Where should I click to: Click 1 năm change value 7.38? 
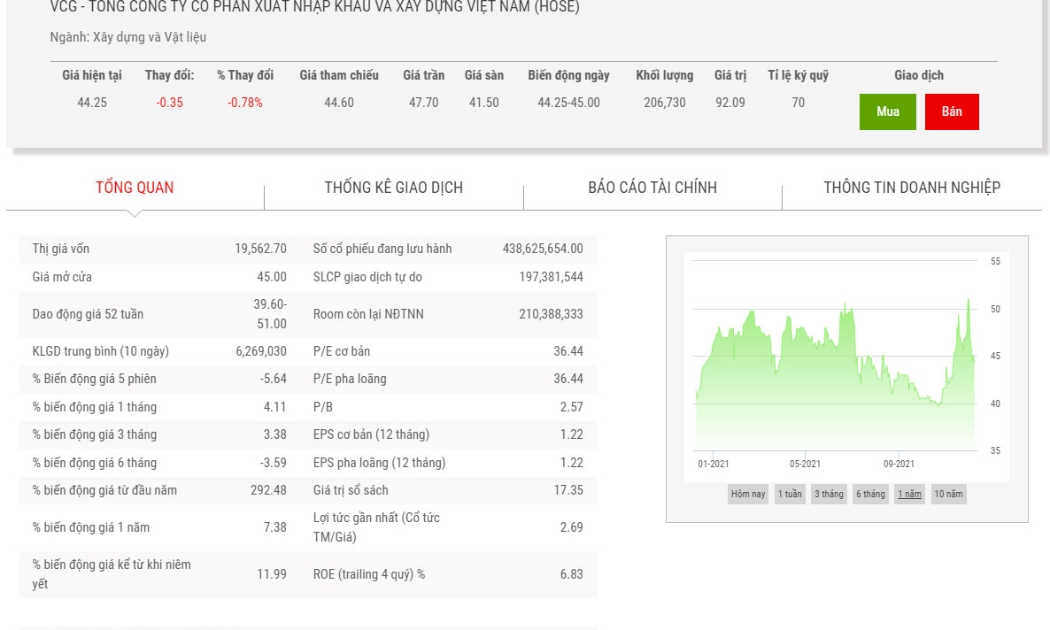point(275,528)
